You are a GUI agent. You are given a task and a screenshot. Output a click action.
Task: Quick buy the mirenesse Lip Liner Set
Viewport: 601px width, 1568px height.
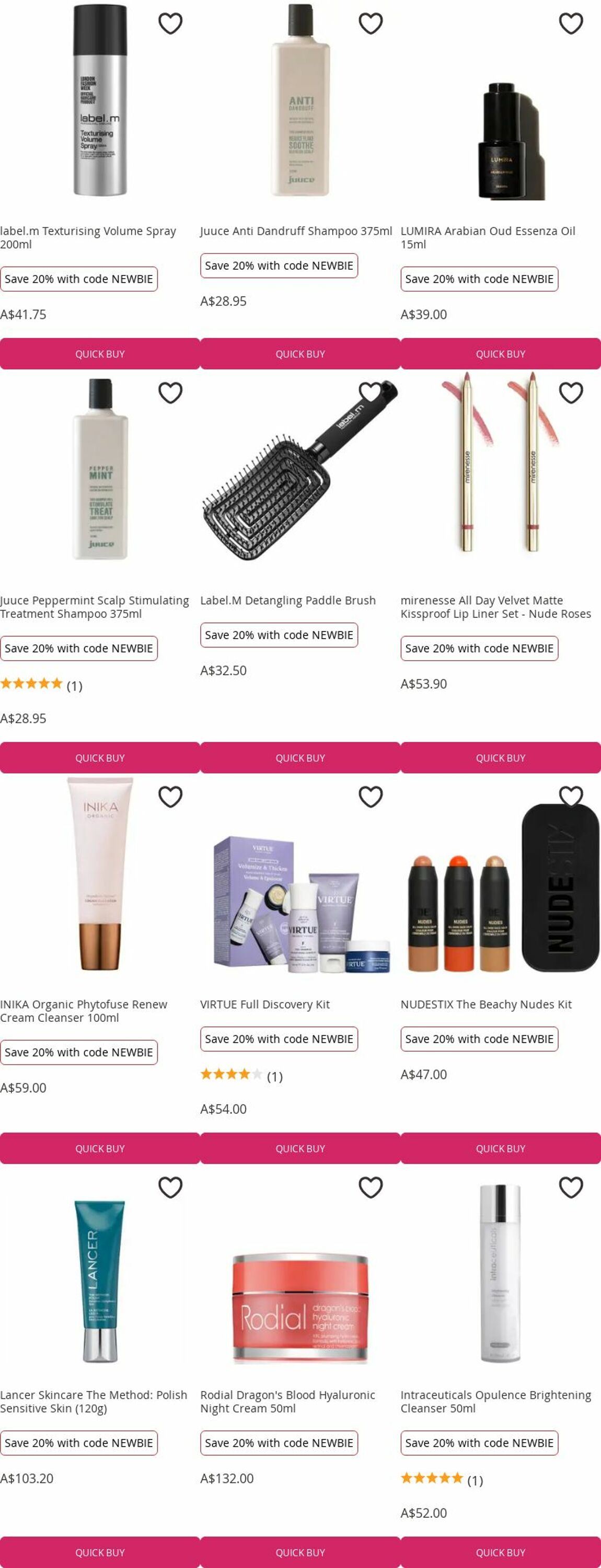pos(501,758)
